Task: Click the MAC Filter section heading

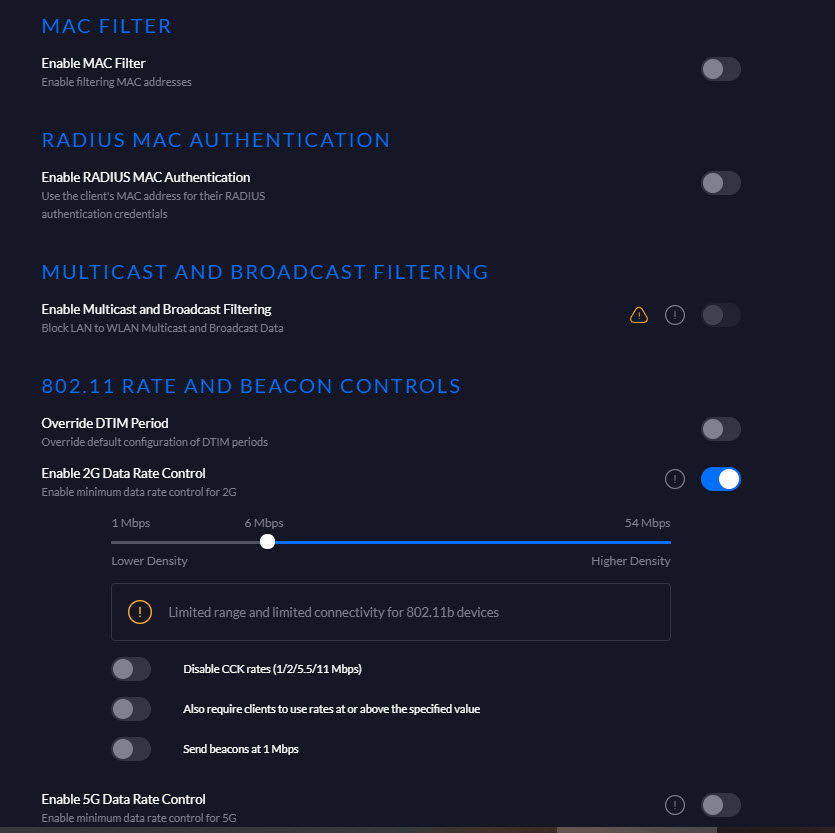Action: pos(107,26)
